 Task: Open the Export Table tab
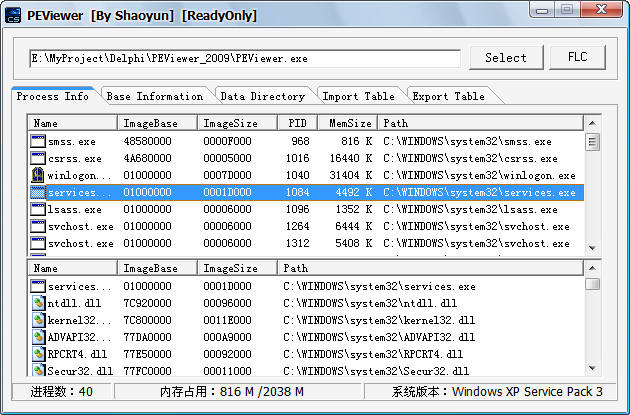click(448, 96)
